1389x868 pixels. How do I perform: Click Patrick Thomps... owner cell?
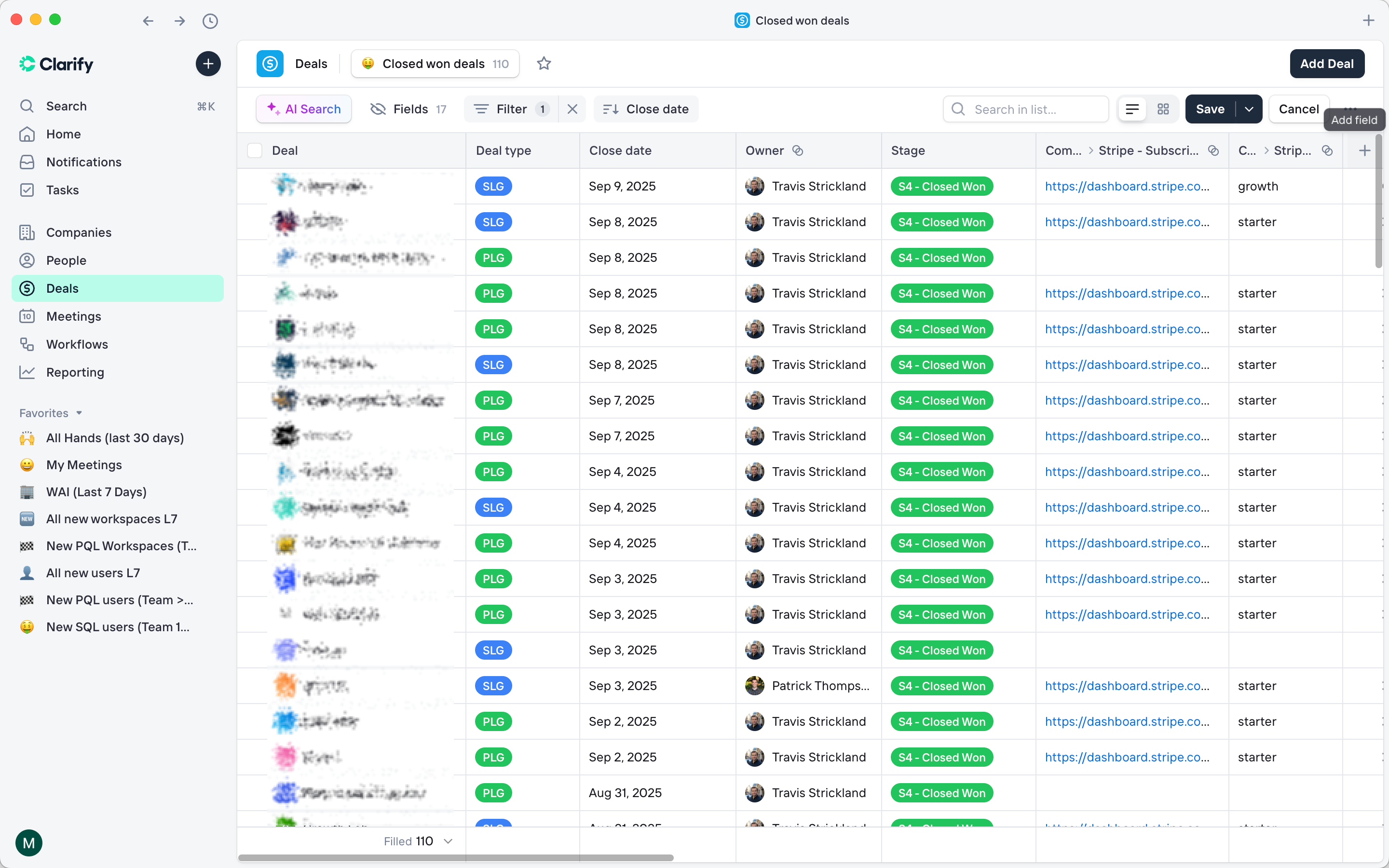coord(808,685)
